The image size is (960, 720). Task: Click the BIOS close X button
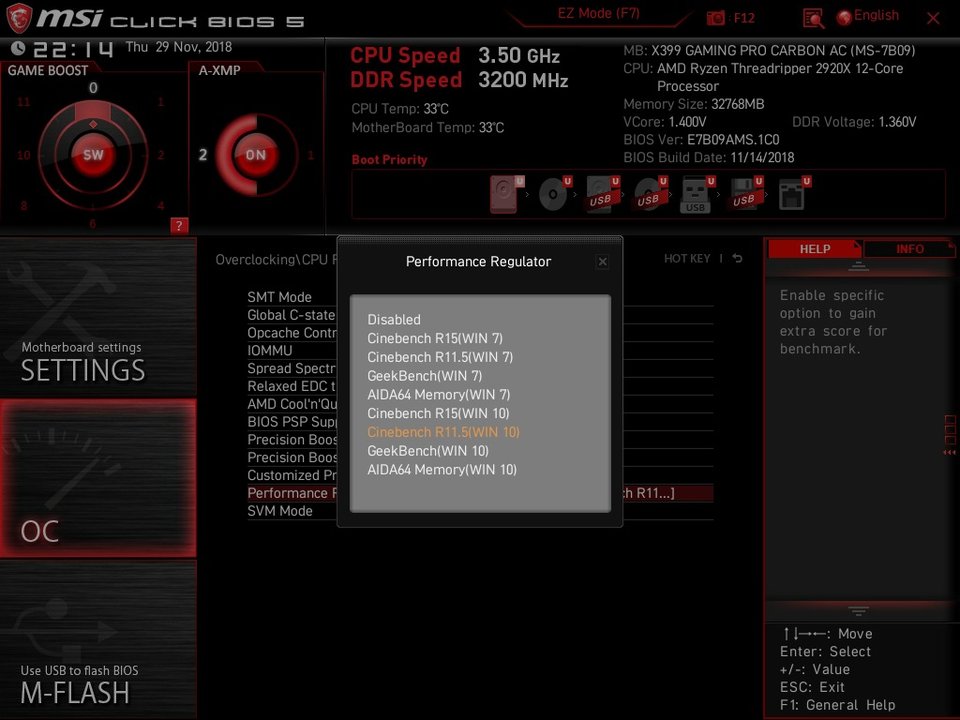click(932, 18)
